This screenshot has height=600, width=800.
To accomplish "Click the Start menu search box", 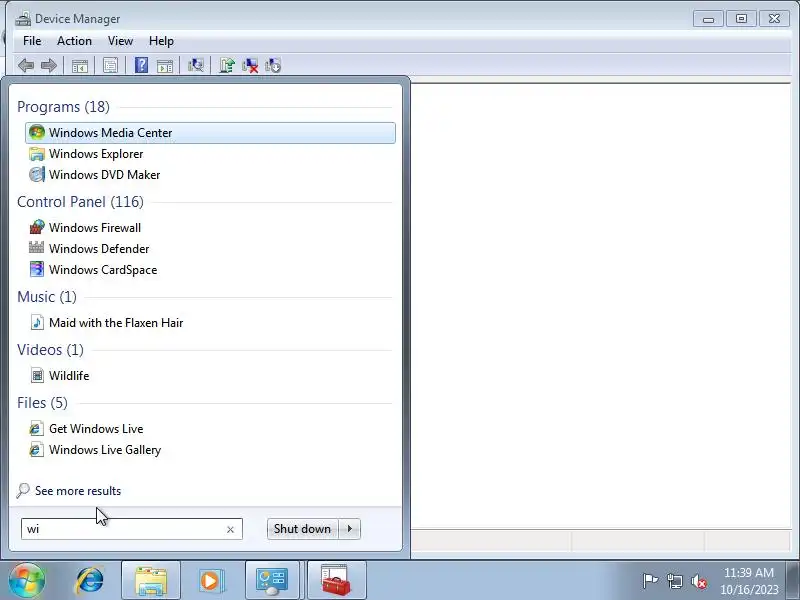I will [x=132, y=529].
